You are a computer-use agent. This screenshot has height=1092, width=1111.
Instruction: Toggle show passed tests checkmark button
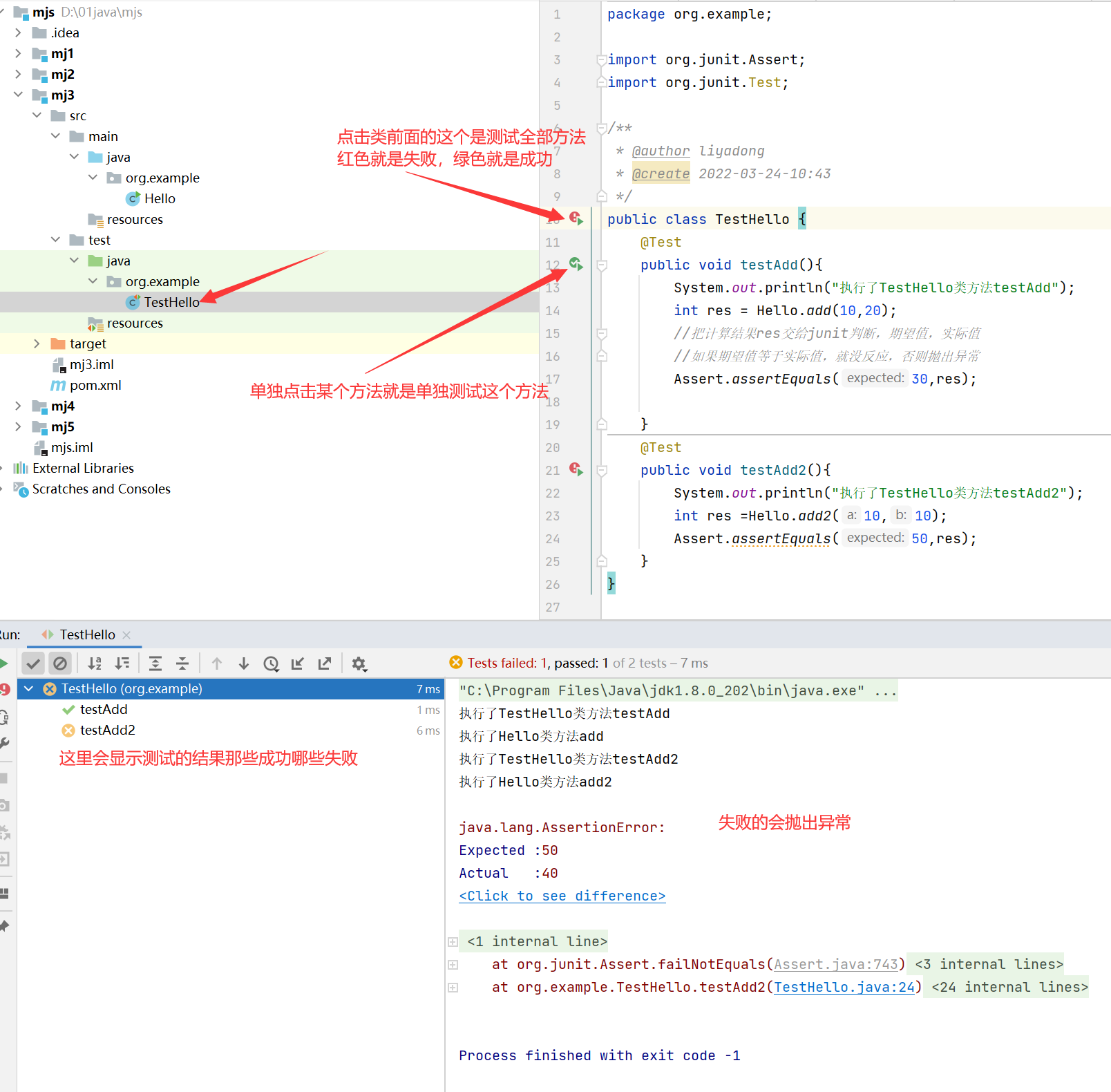(x=33, y=663)
